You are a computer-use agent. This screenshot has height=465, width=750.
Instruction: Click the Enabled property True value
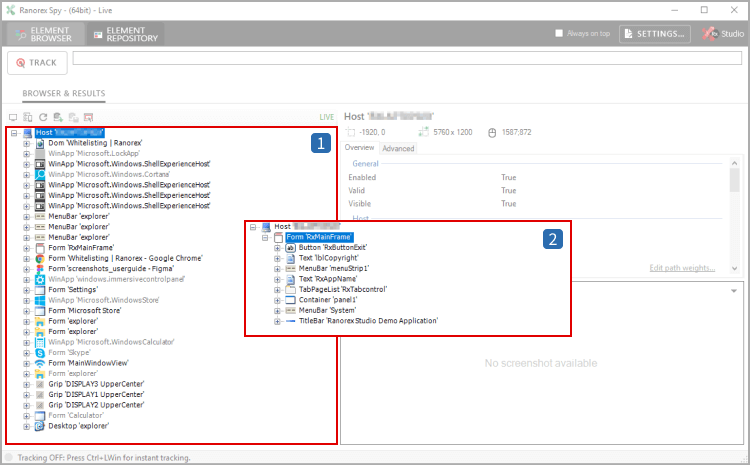tap(508, 177)
